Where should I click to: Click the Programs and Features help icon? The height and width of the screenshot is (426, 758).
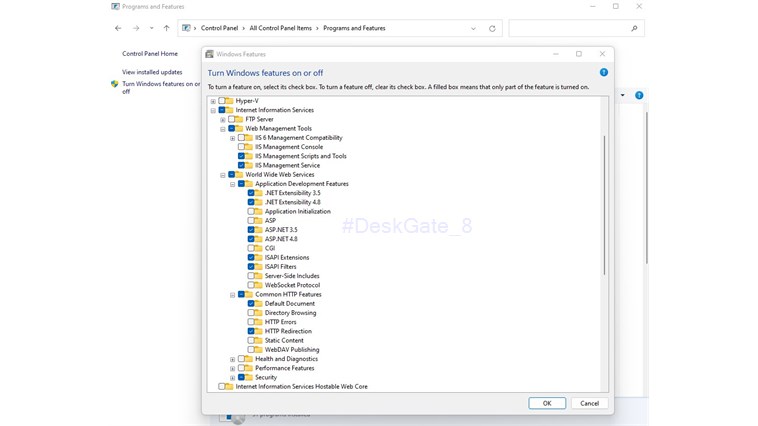(639, 95)
